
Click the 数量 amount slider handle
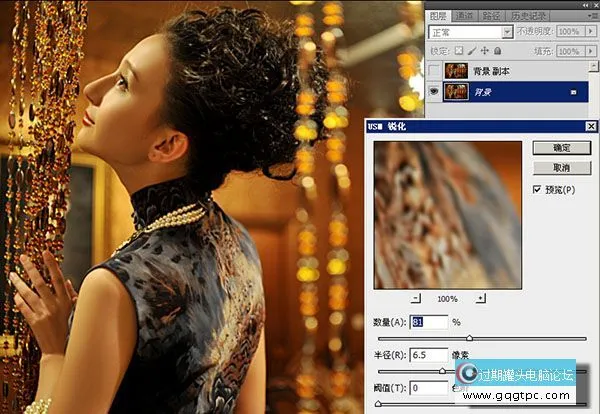pos(469,338)
